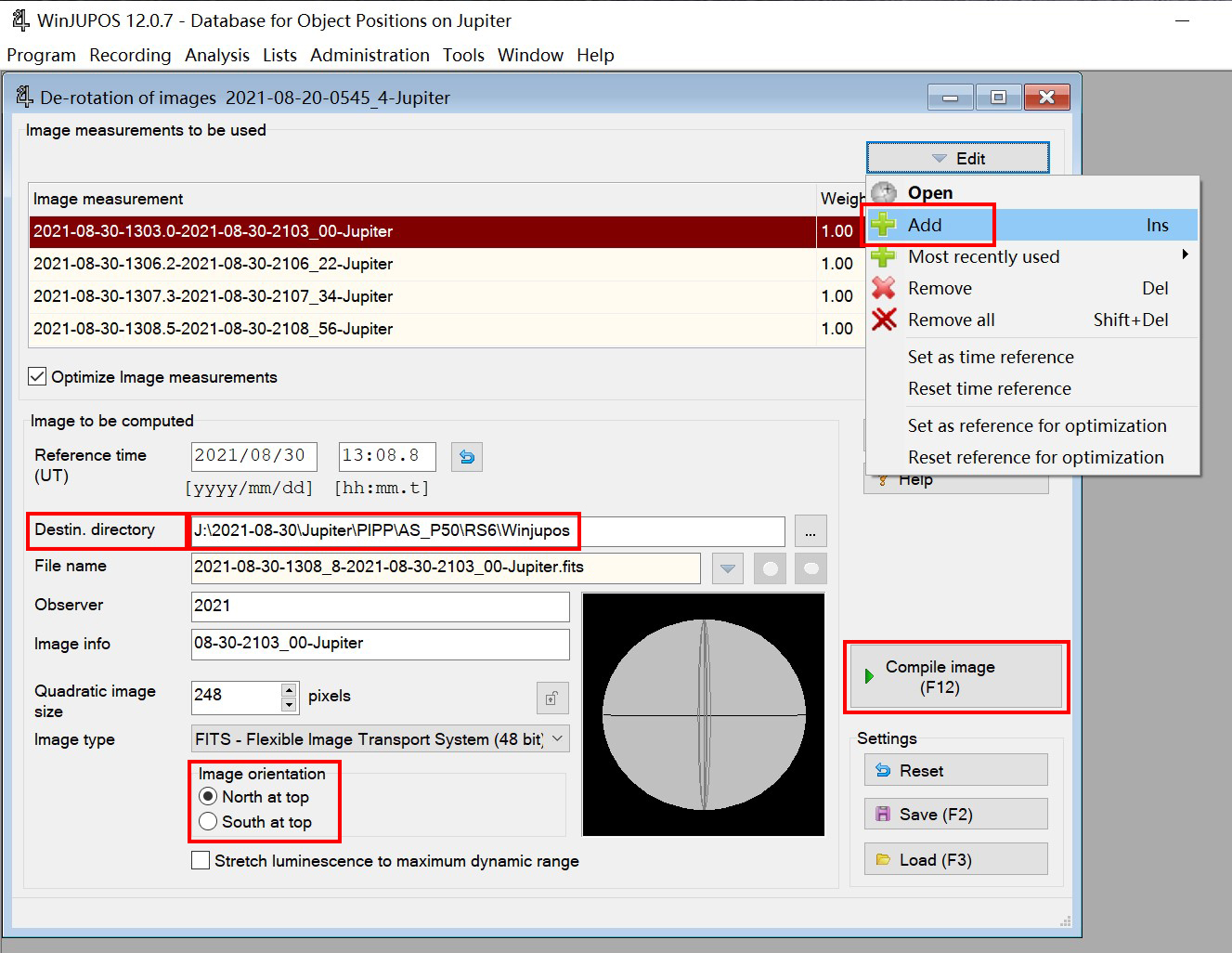Click the lock icon next to pixels
The width and height of the screenshot is (1232, 953).
(552, 698)
